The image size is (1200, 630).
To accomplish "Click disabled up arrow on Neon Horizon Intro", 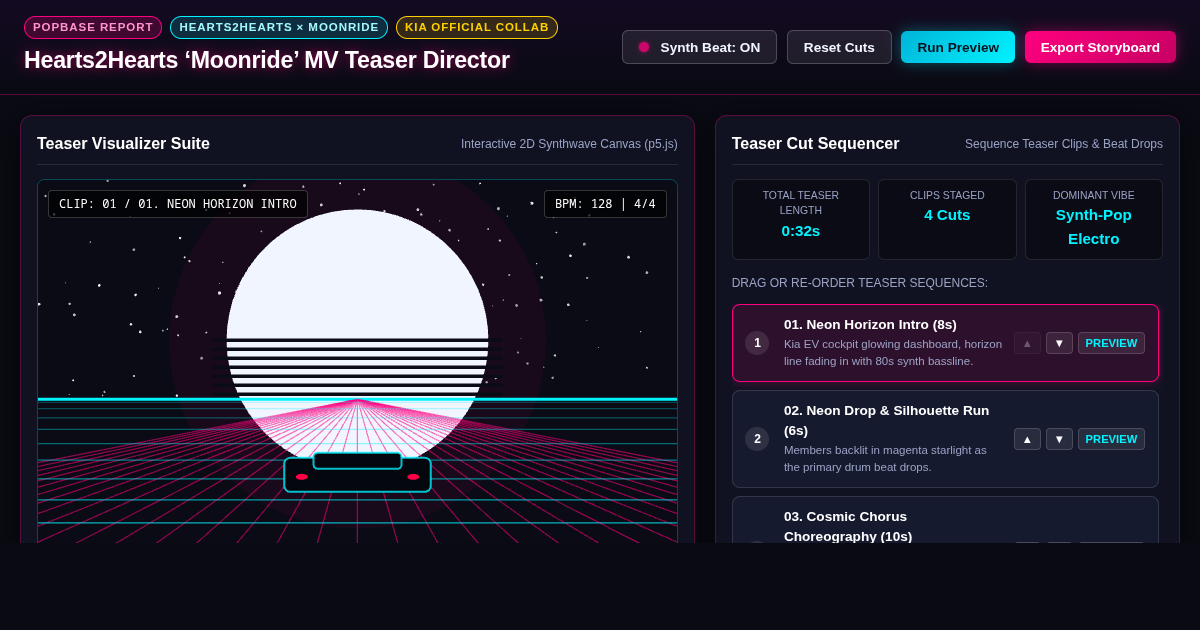I will tap(1027, 343).
